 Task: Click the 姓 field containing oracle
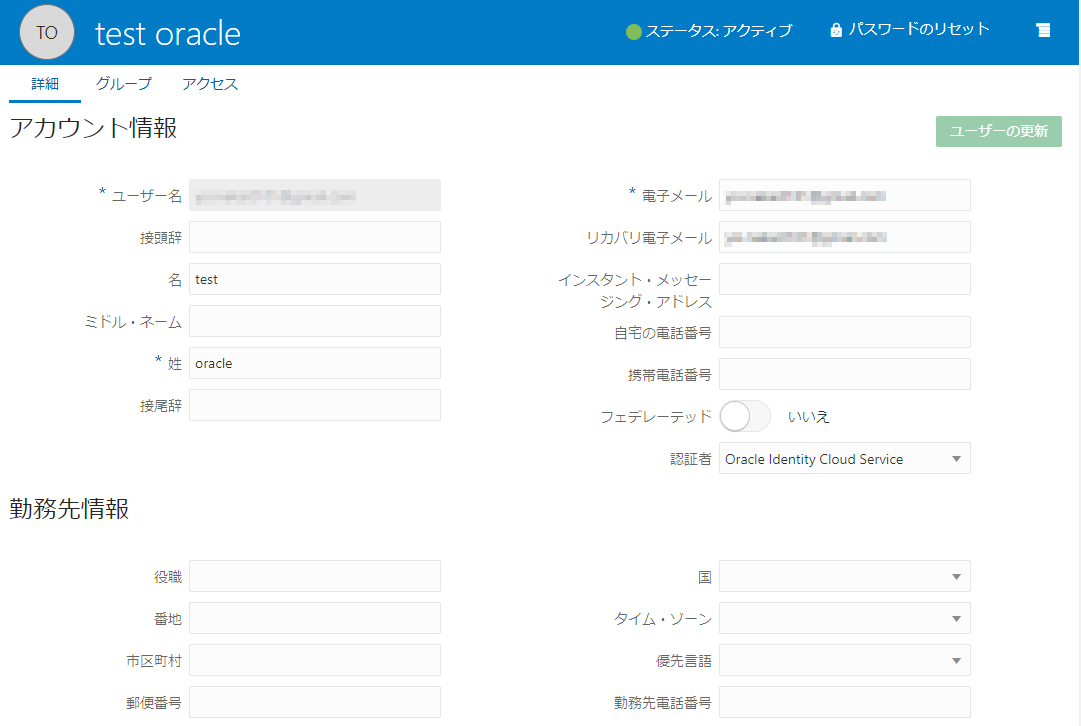[314, 364]
